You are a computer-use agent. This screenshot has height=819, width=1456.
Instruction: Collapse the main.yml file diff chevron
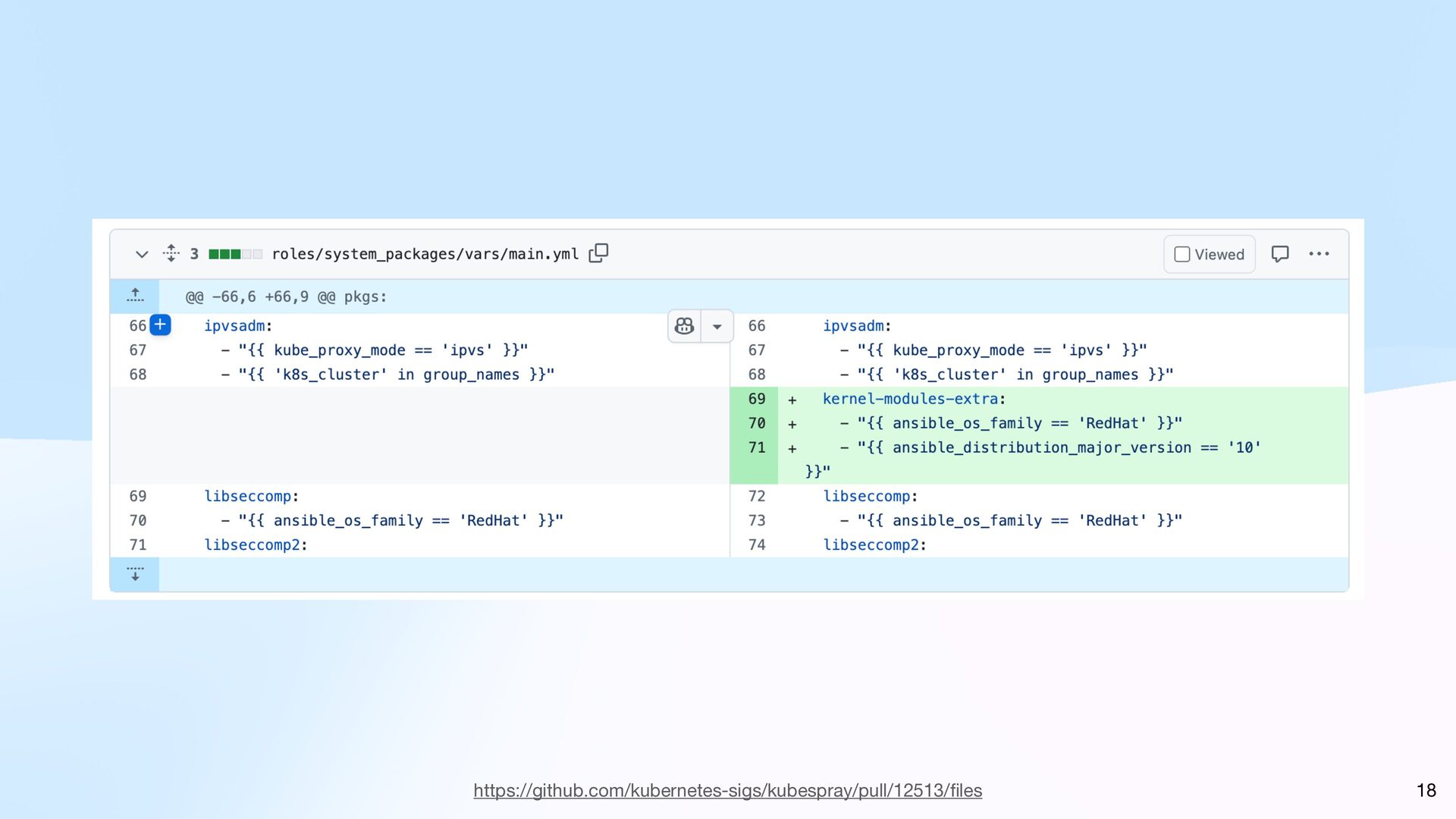141,254
